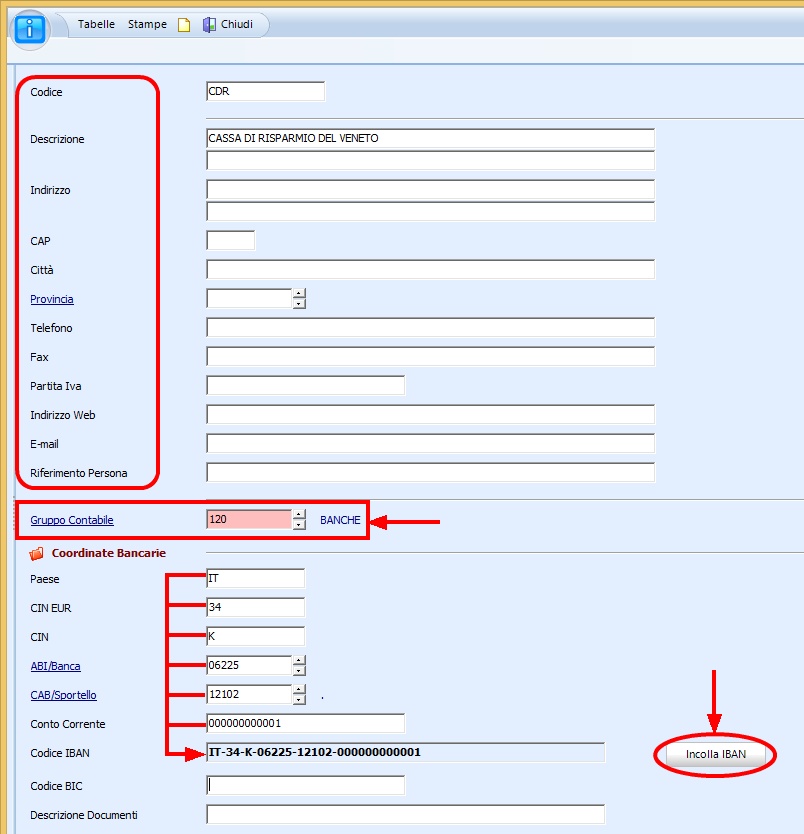Click the CAB/Sportello spinner down arrow
Viewport: 804px width, 834px height.
coord(299,700)
